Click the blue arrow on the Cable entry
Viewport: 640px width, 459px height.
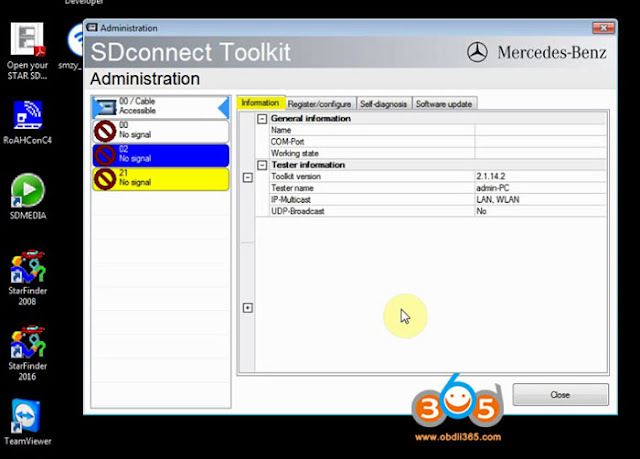coord(223,108)
